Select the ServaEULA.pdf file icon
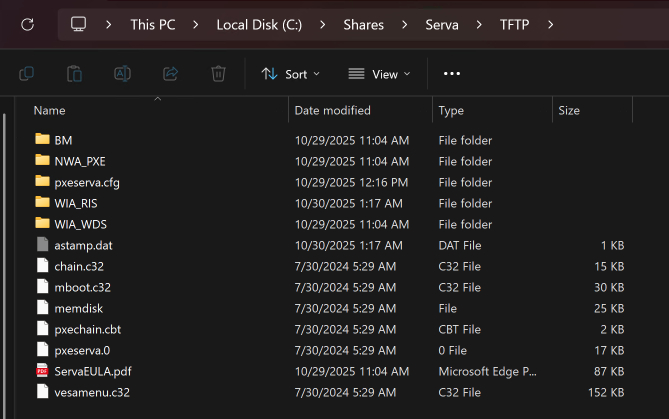669x419 pixels. pos(42,371)
